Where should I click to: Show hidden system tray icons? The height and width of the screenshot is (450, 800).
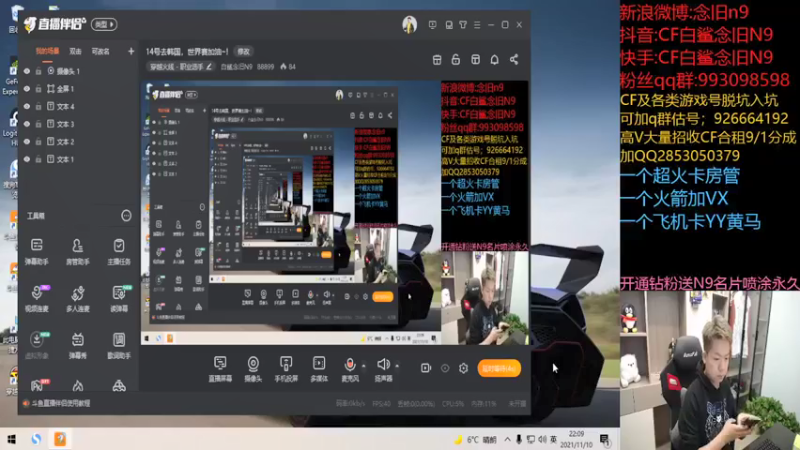pos(508,439)
